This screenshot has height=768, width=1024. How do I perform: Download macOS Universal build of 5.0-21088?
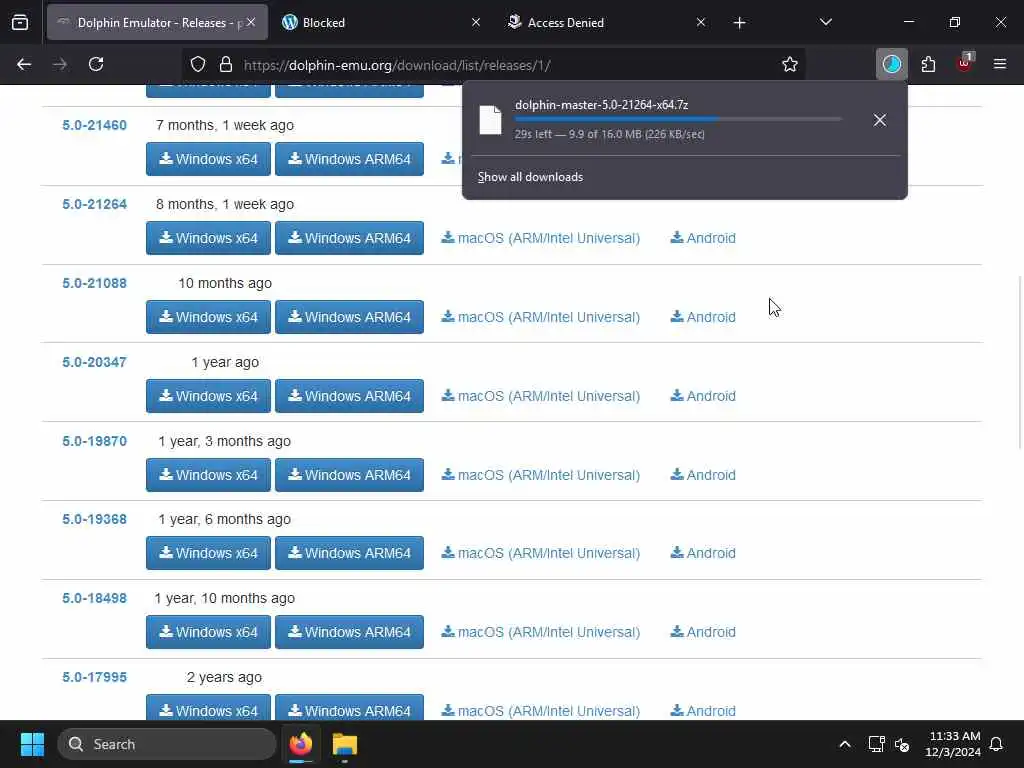click(x=541, y=317)
